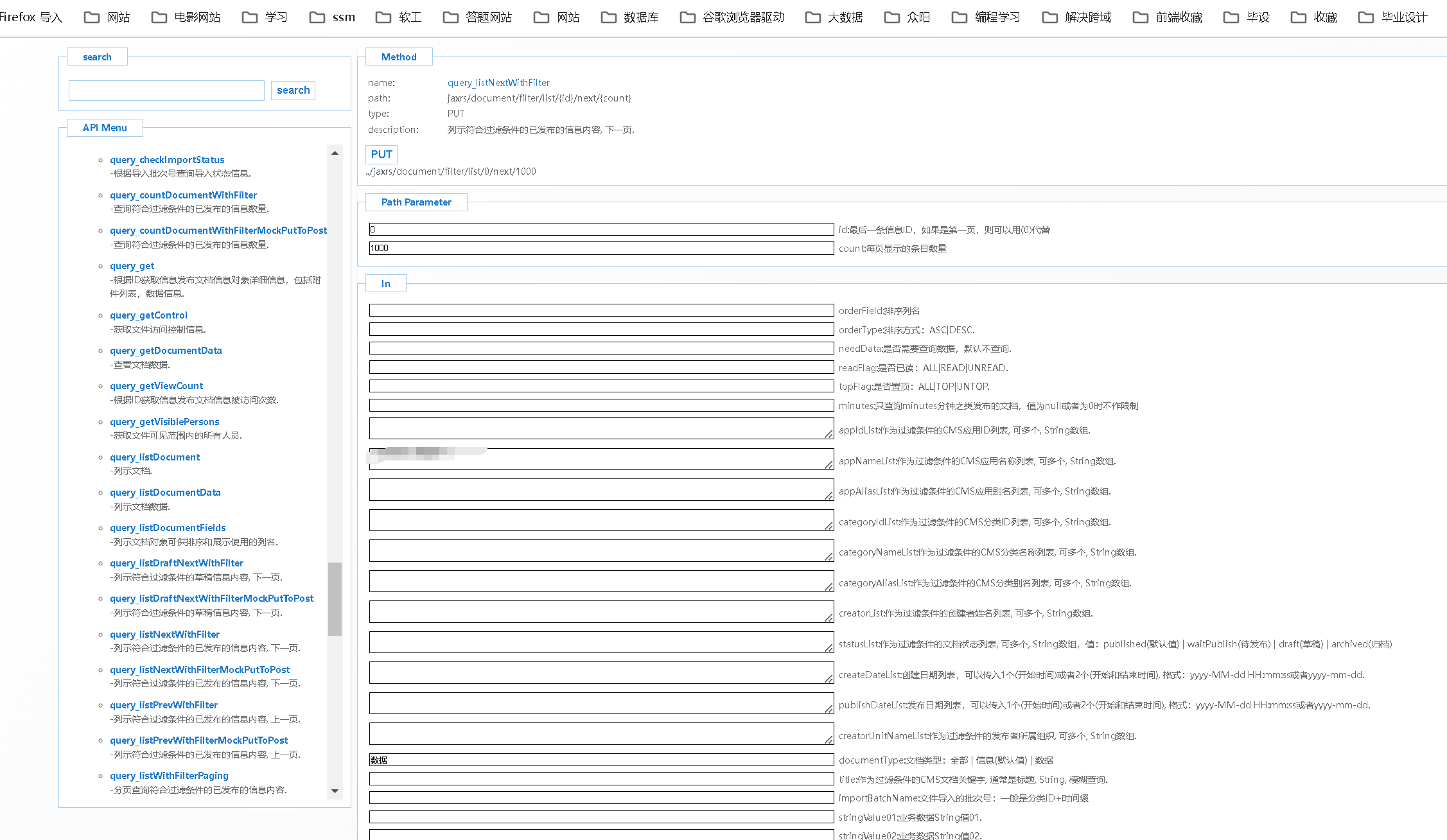
Task: Click the search text input box
Action: click(x=166, y=91)
